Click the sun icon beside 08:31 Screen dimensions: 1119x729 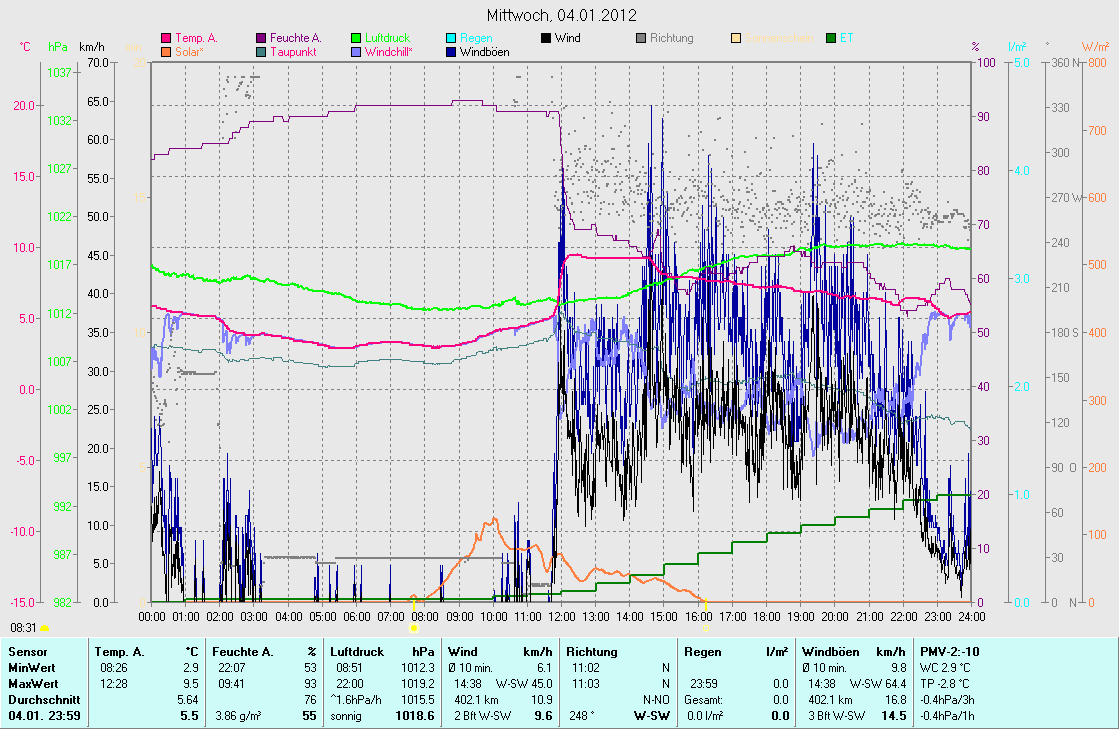pyautogui.click(x=45, y=628)
